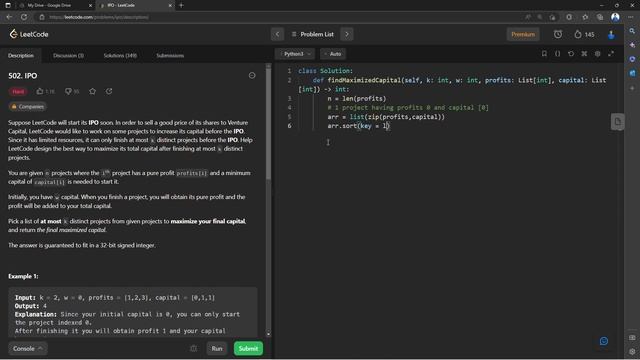Click the '502. IPO' problem title
640x360 pixels.
[22, 76]
